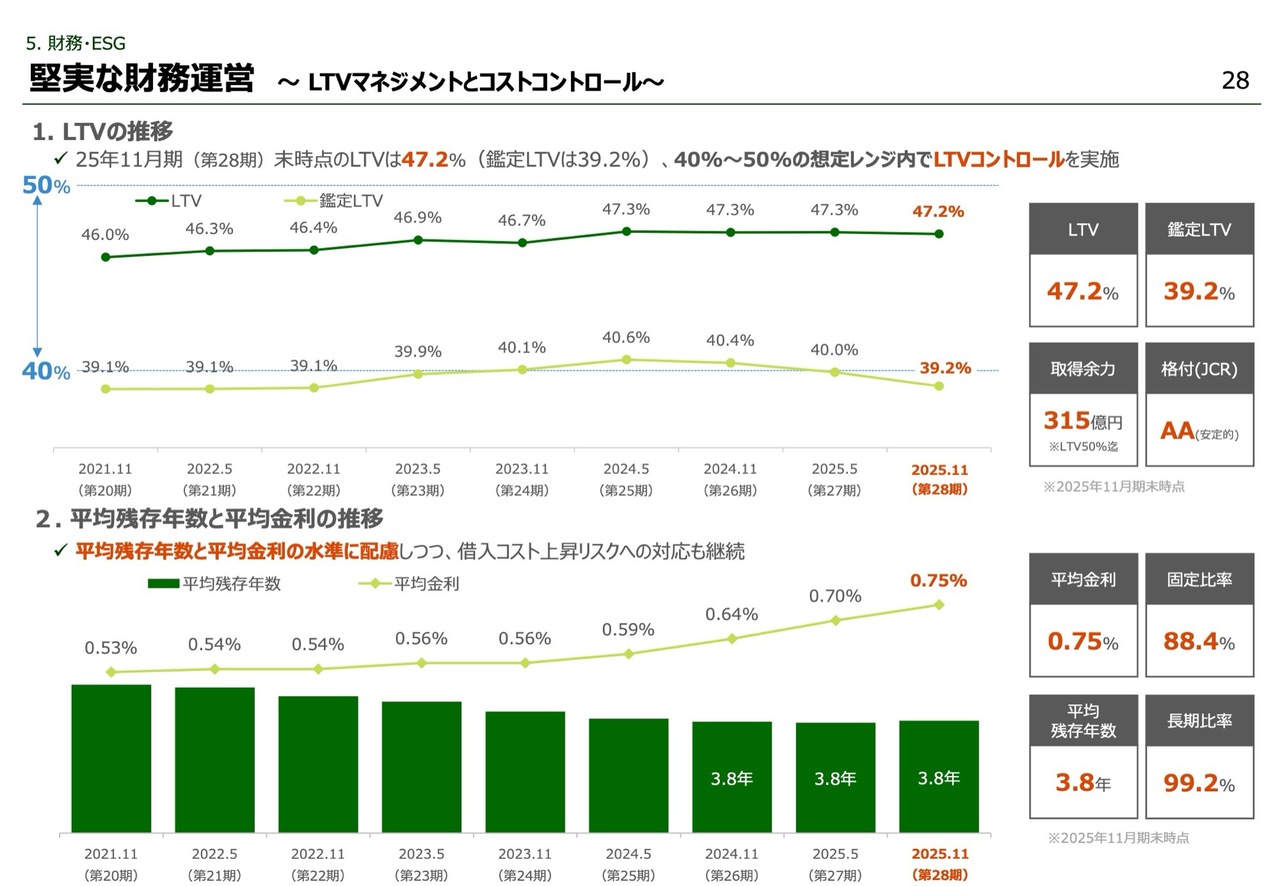Select the 取得余力 315億円 card
This screenshot has width=1280, height=886.
tap(1083, 404)
